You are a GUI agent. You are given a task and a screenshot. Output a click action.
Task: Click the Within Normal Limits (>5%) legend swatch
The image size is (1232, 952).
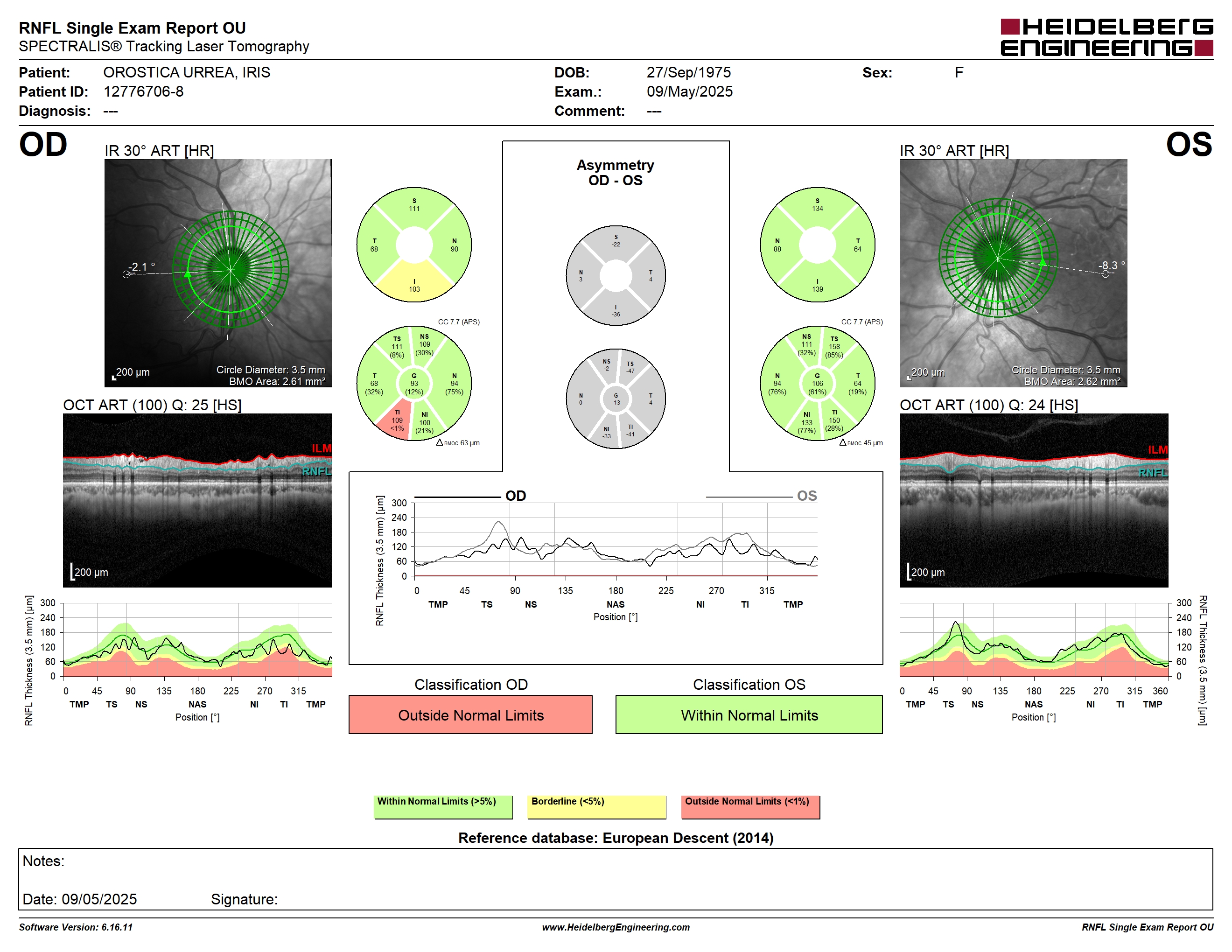click(x=443, y=807)
